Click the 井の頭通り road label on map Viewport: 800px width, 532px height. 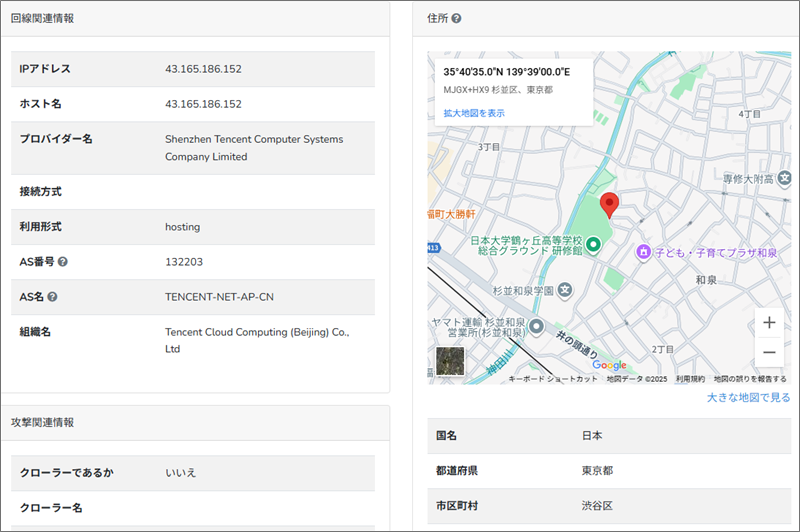coord(577,345)
